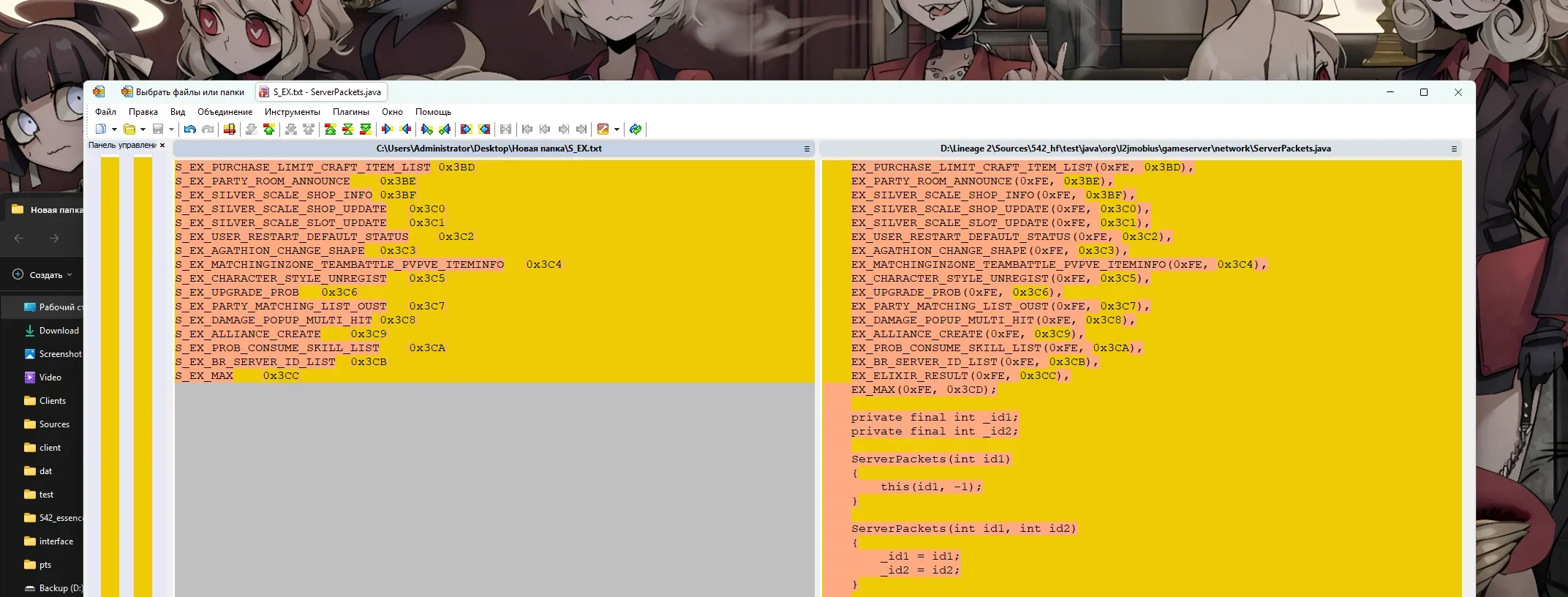Screen dimensions: 1568x597
Task: Refresh the comparison with green arrows icon
Action: pyautogui.click(x=636, y=129)
